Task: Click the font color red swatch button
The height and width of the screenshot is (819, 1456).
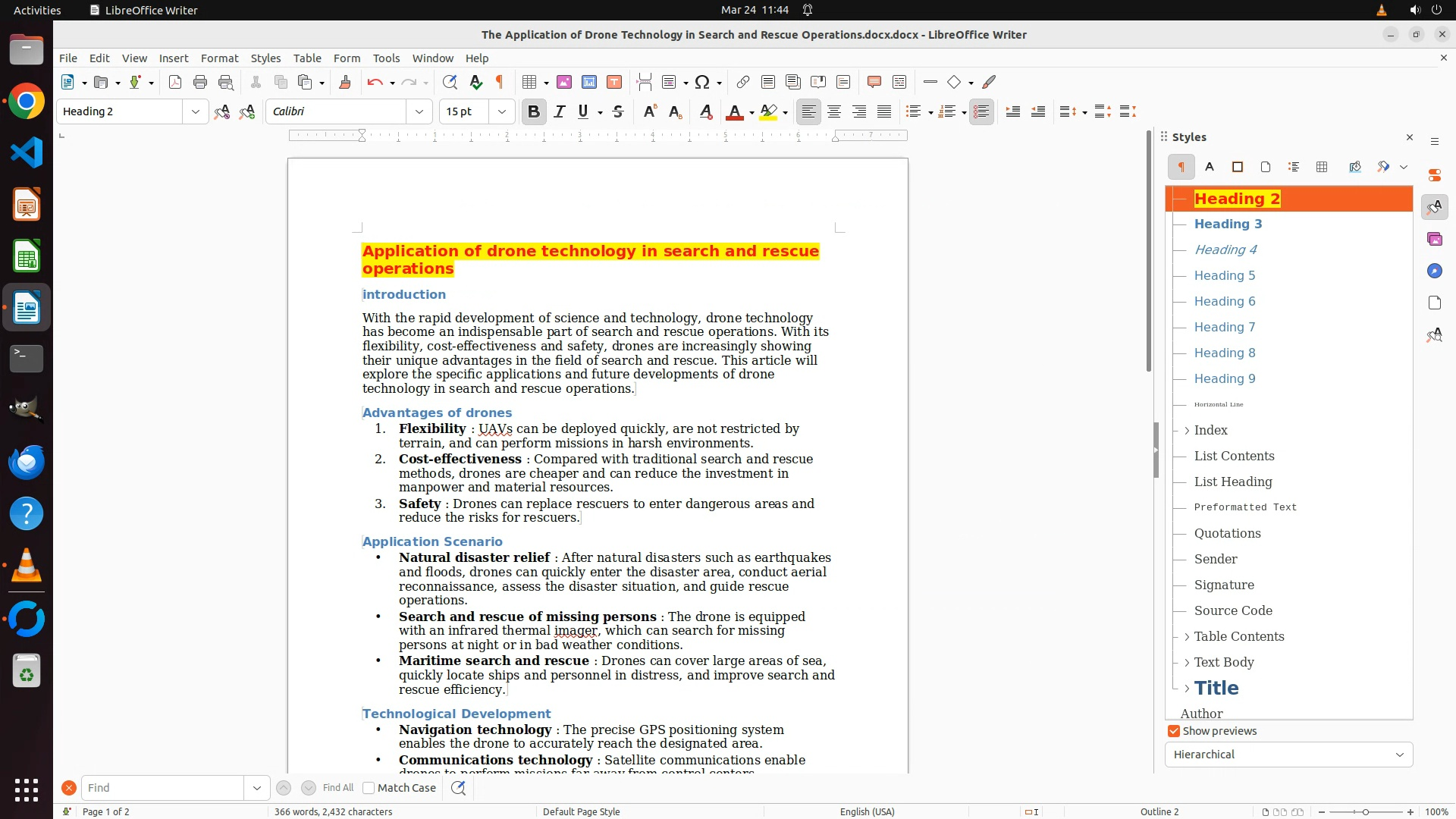Action: (x=734, y=111)
